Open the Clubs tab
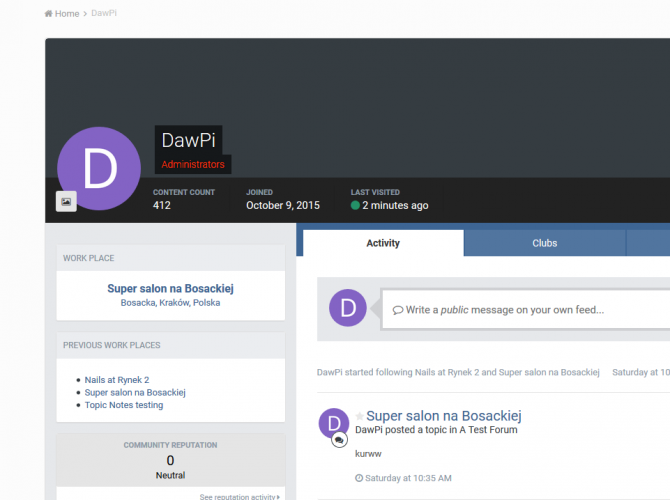The image size is (670, 500). pyautogui.click(x=544, y=243)
